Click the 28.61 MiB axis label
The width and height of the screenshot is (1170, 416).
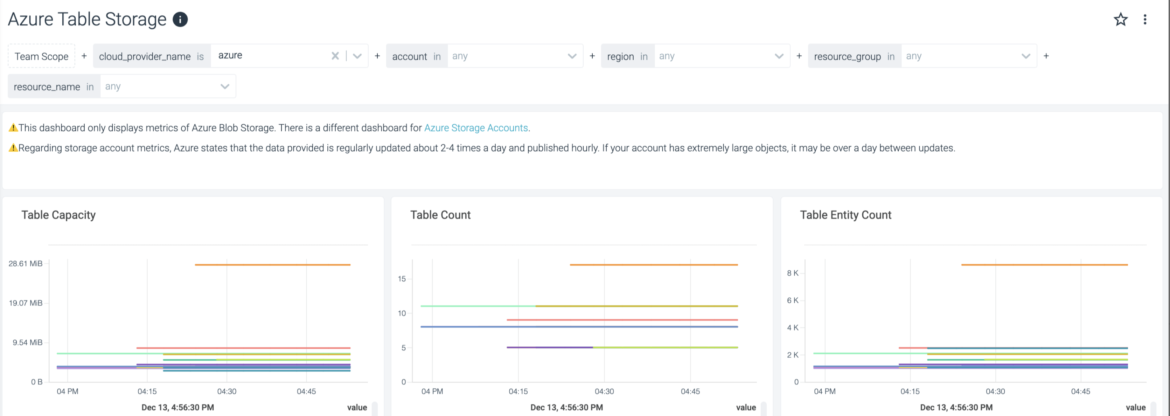coord(26,264)
